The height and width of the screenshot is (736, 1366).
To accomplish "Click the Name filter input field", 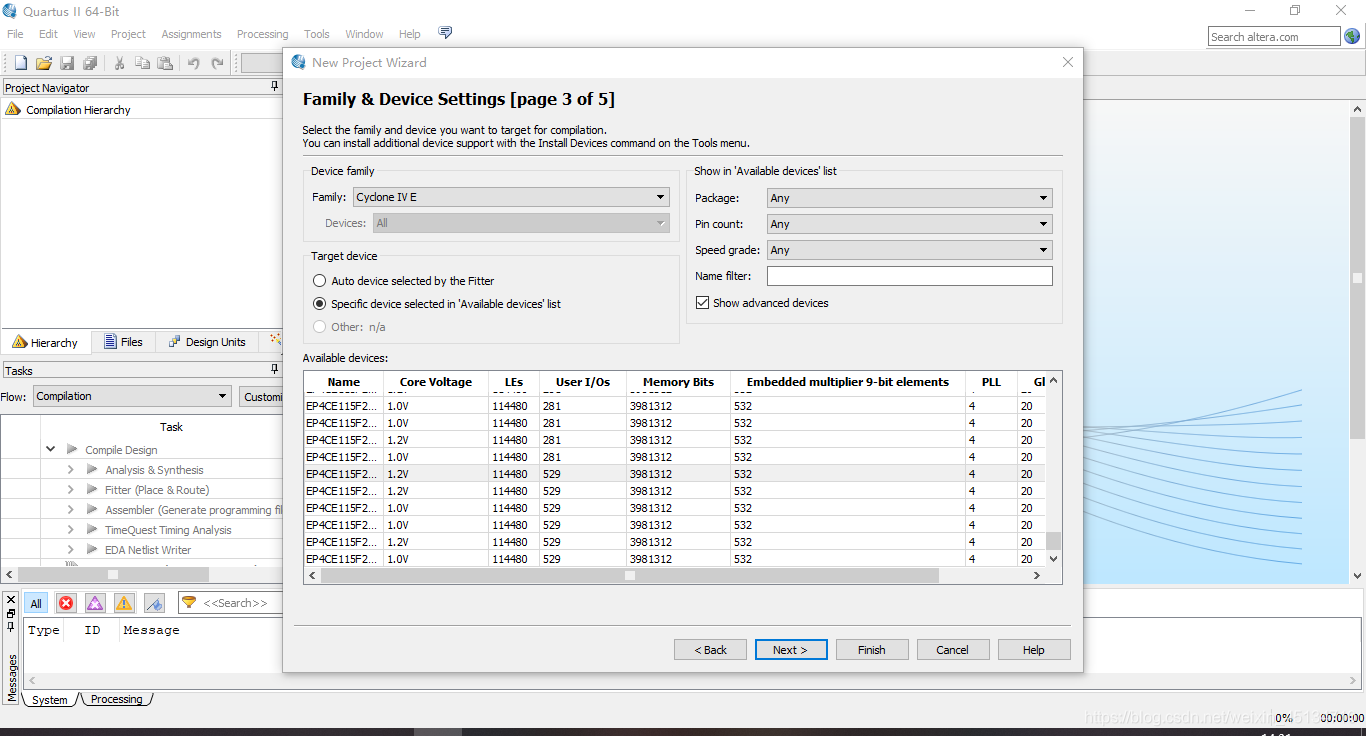I will click(x=910, y=276).
